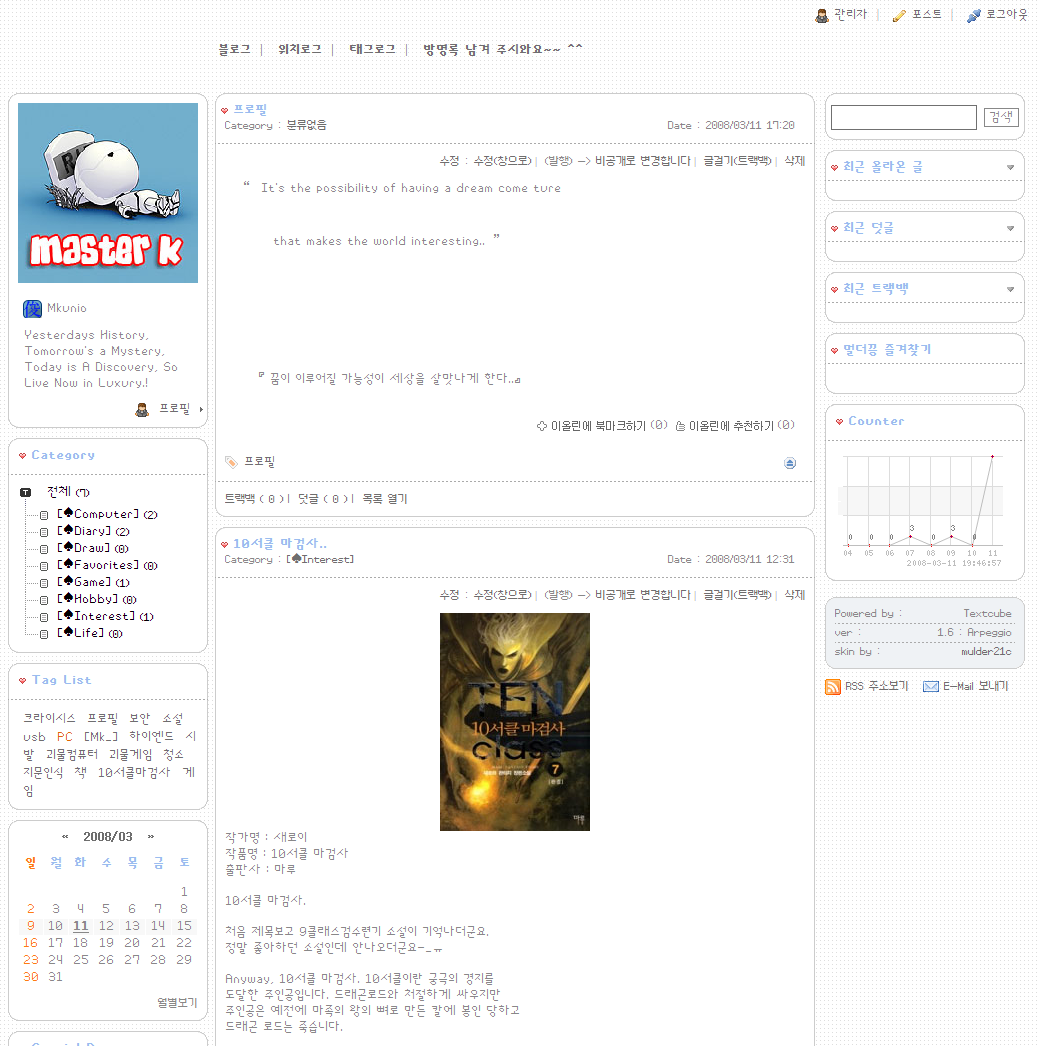1040x1046 pixels.
Task: Click the 분류없음 category link
Action: coord(307,125)
